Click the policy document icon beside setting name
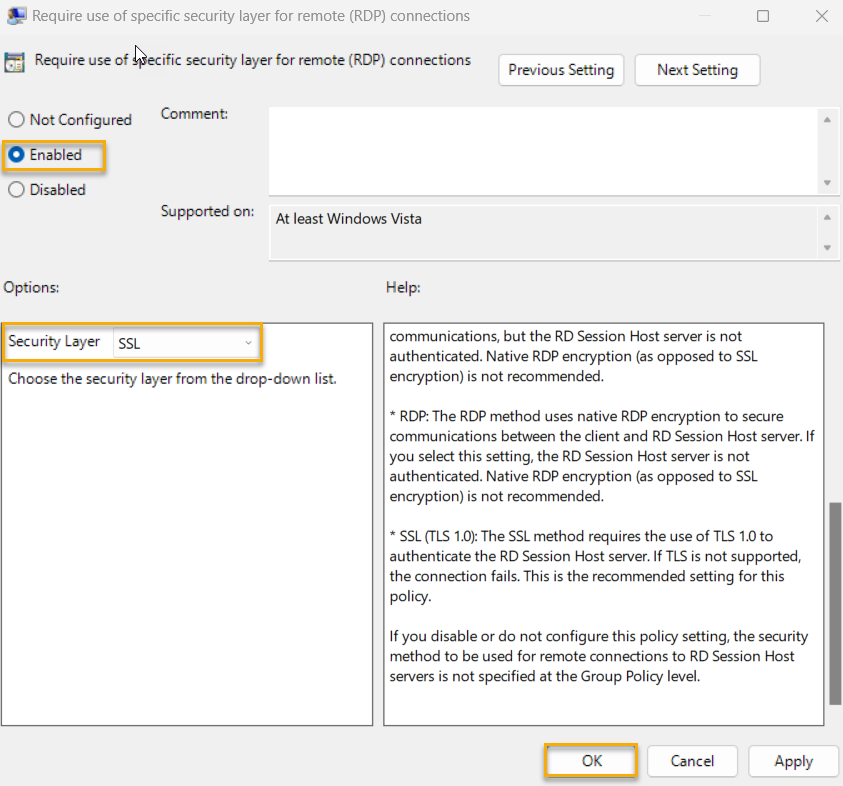This screenshot has width=843, height=786. click(x=14, y=60)
